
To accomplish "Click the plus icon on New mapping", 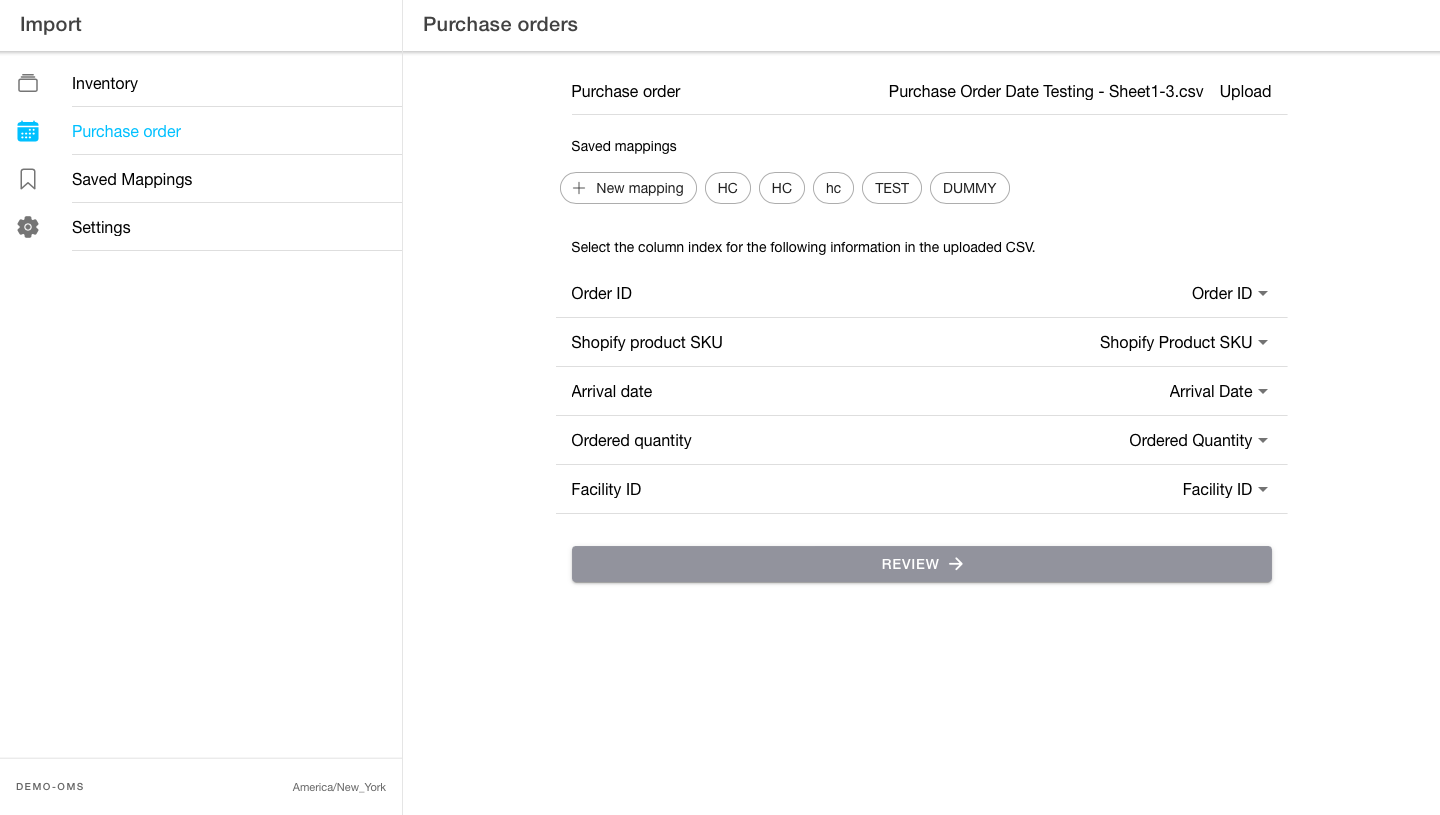I will [579, 188].
